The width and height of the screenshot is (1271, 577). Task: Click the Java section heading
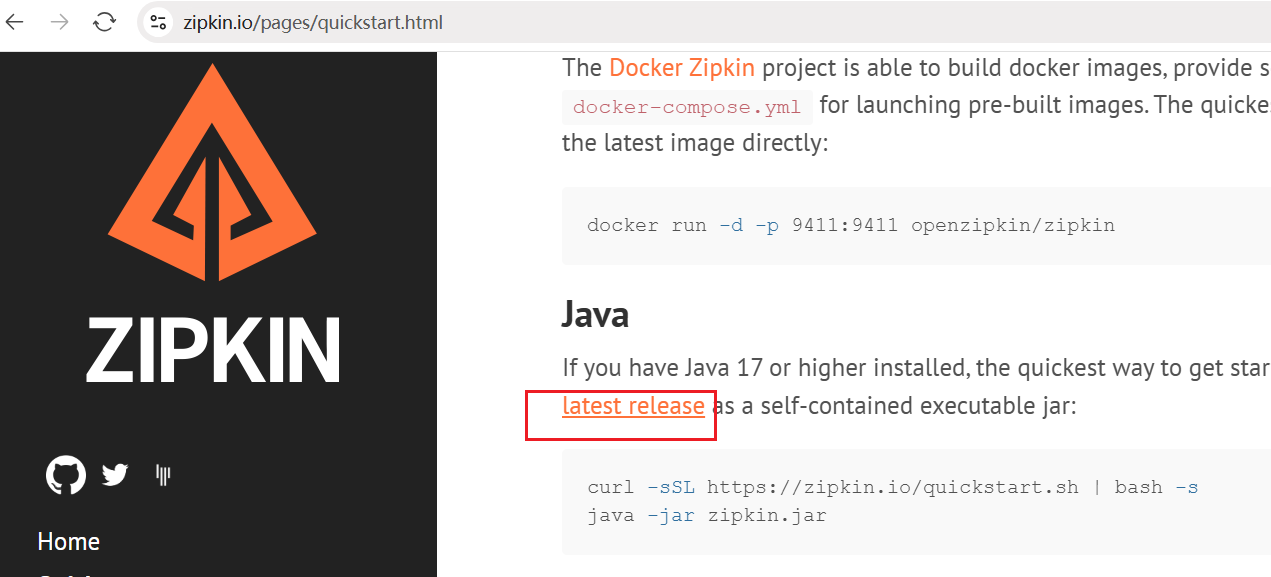595,315
